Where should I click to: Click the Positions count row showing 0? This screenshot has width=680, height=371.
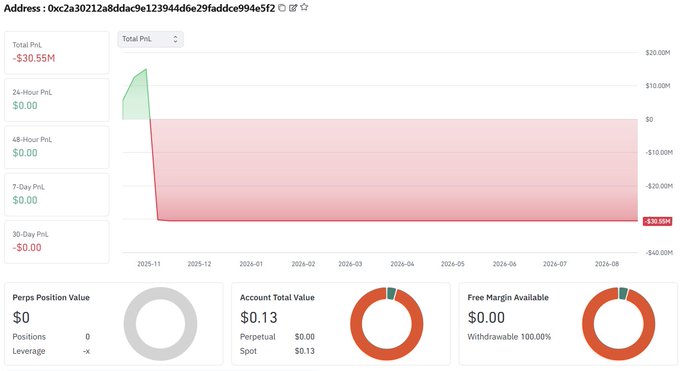click(x=51, y=337)
